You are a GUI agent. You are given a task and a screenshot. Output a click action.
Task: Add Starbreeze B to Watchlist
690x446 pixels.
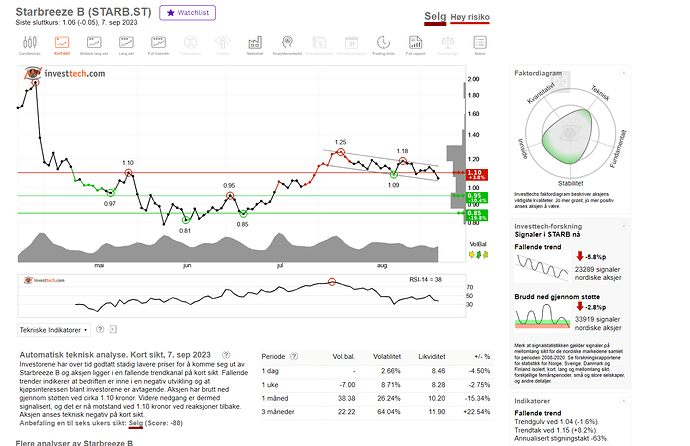click(x=187, y=13)
